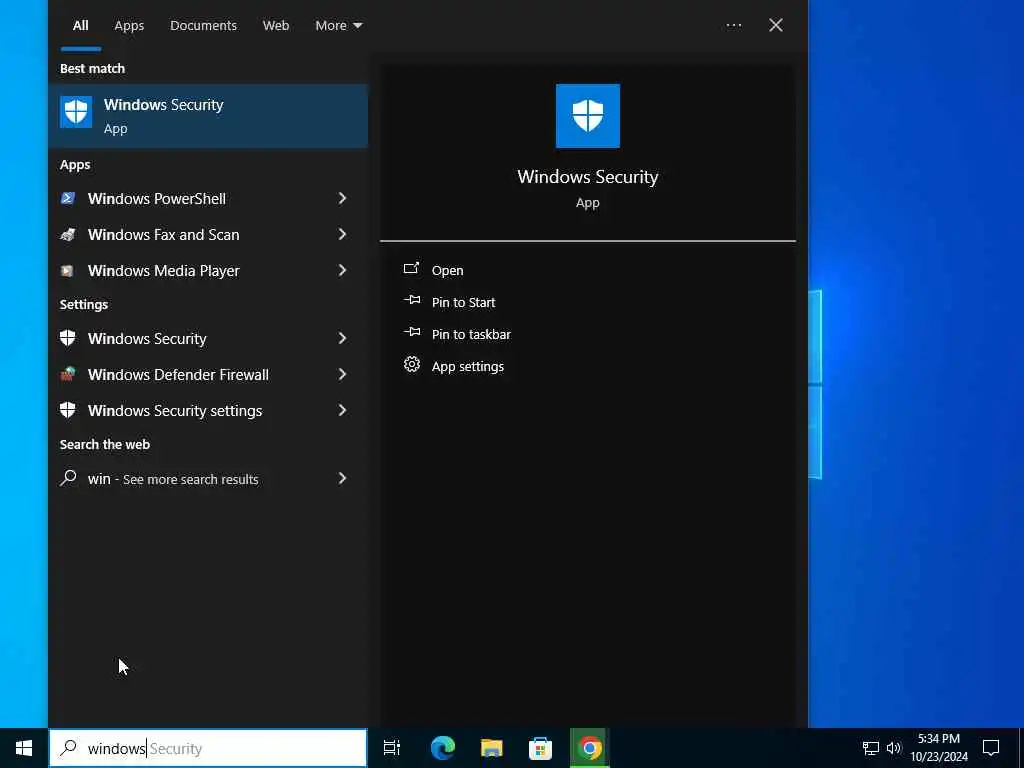Switch to the All tab
The height and width of the screenshot is (768, 1024).
[80, 25]
